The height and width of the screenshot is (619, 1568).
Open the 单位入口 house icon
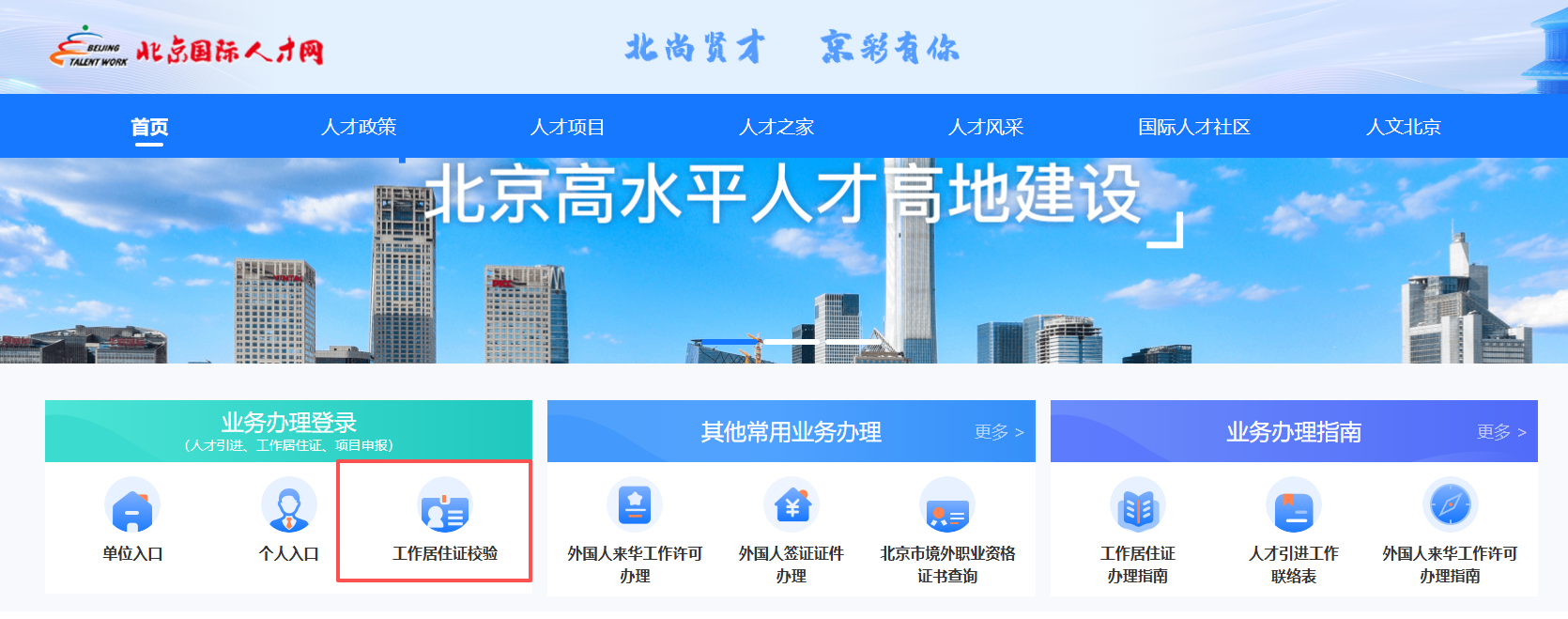(x=132, y=505)
